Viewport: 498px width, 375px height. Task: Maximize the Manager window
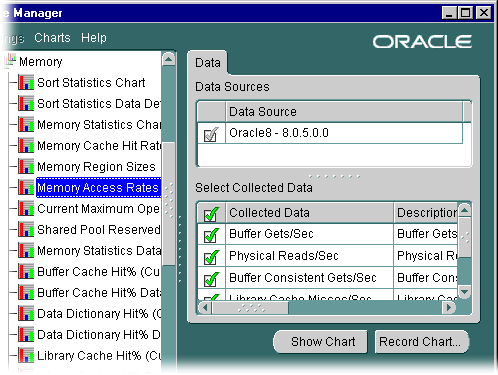click(x=465, y=13)
